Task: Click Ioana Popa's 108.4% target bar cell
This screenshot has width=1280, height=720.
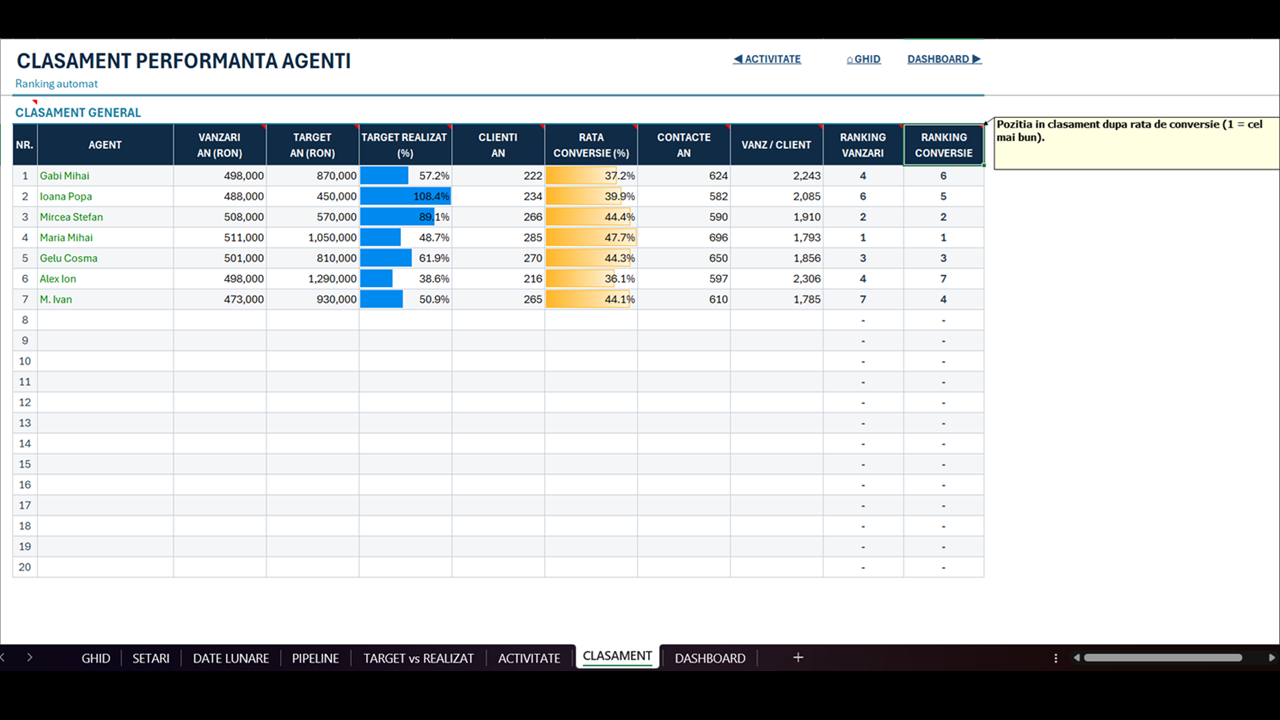Action: [405, 196]
